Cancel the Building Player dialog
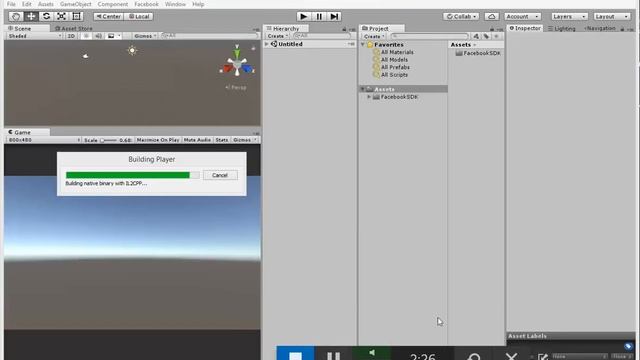The height and width of the screenshot is (360, 640). coord(220,175)
